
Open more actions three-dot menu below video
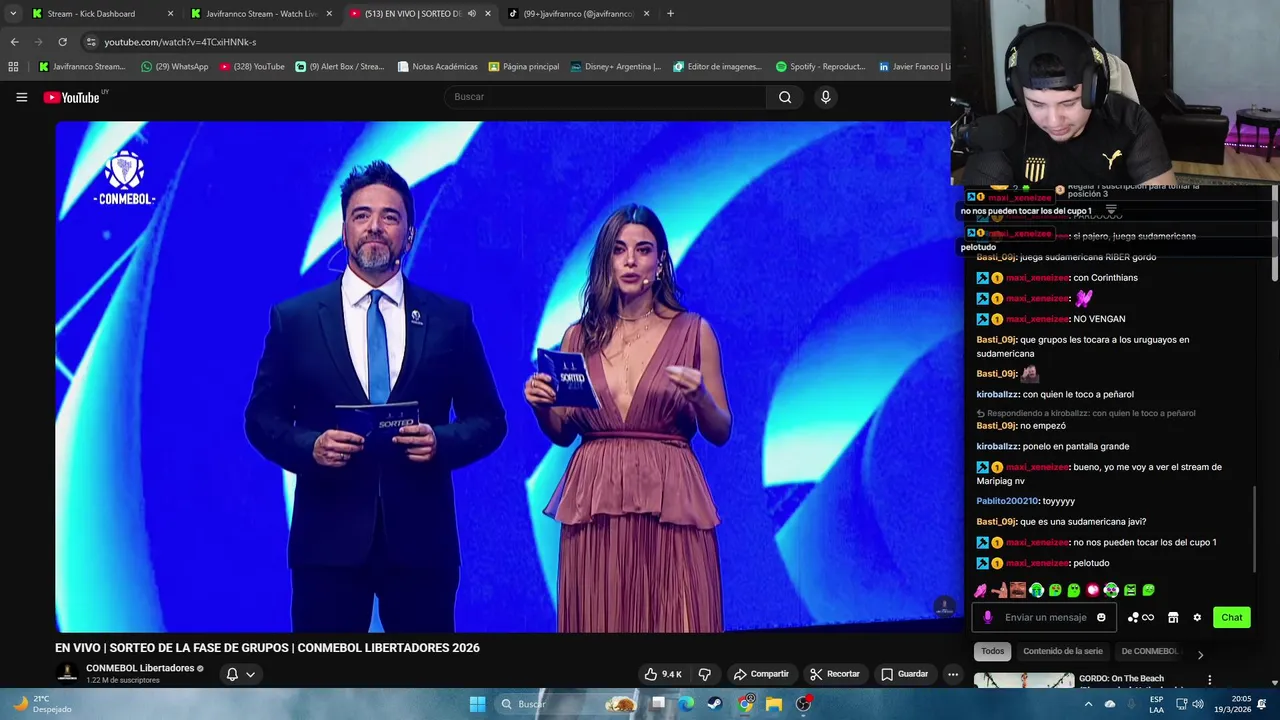click(953, 674)
